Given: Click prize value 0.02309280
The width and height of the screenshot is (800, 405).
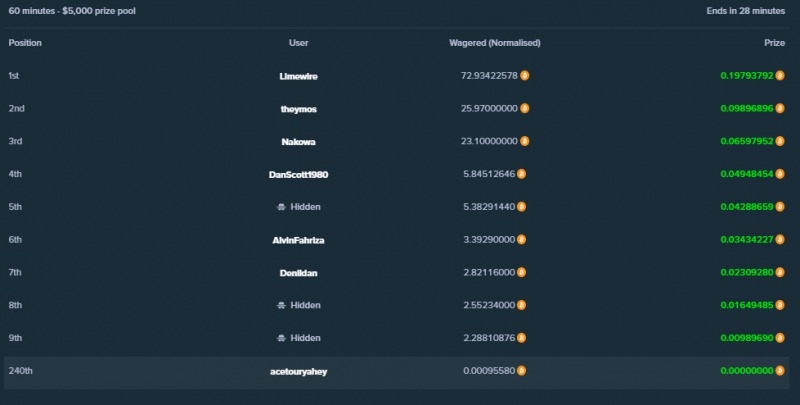Looking at the screenshot, I should tap(747, 272).
